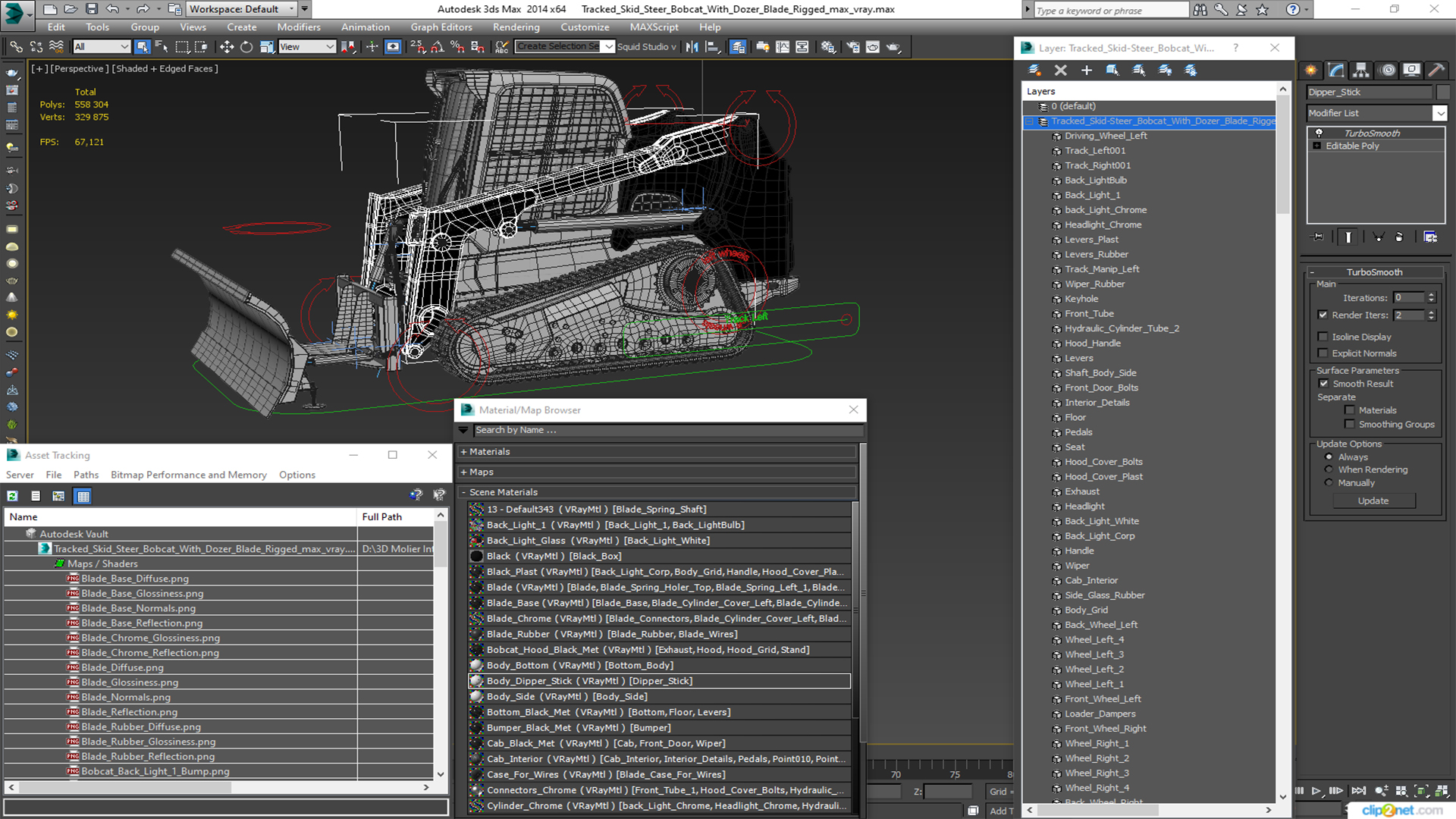Collapse the Tracked_Skid-Steer_Bobcat layer tree
This screenshot has height=819, width=1456.
(1030, 121)
